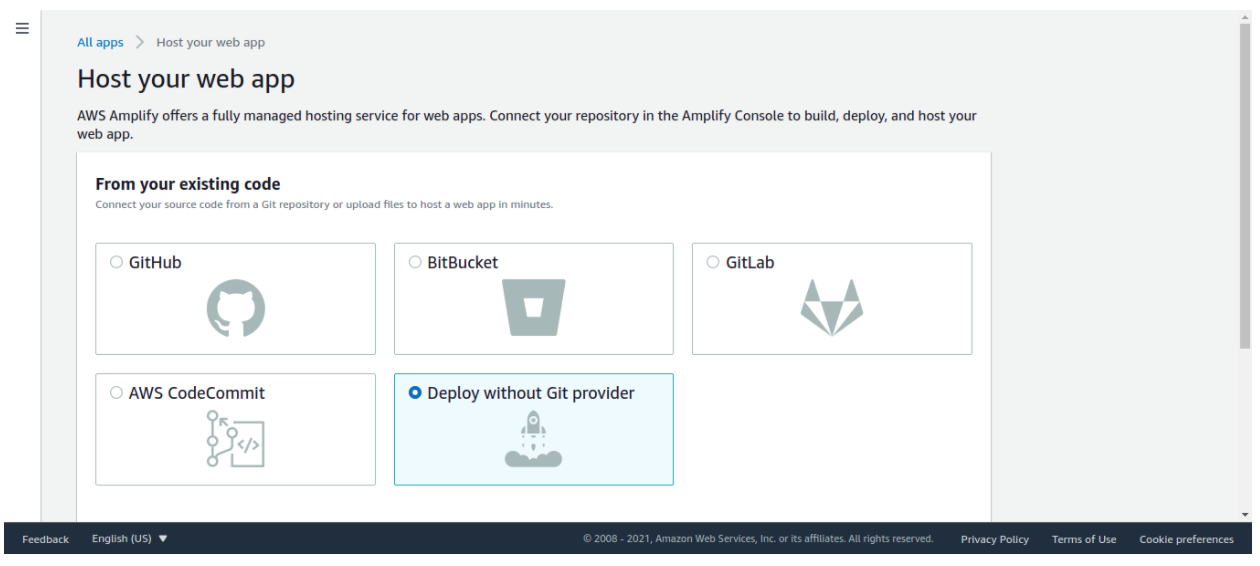Click the BitBucket bucket logo

534,307
